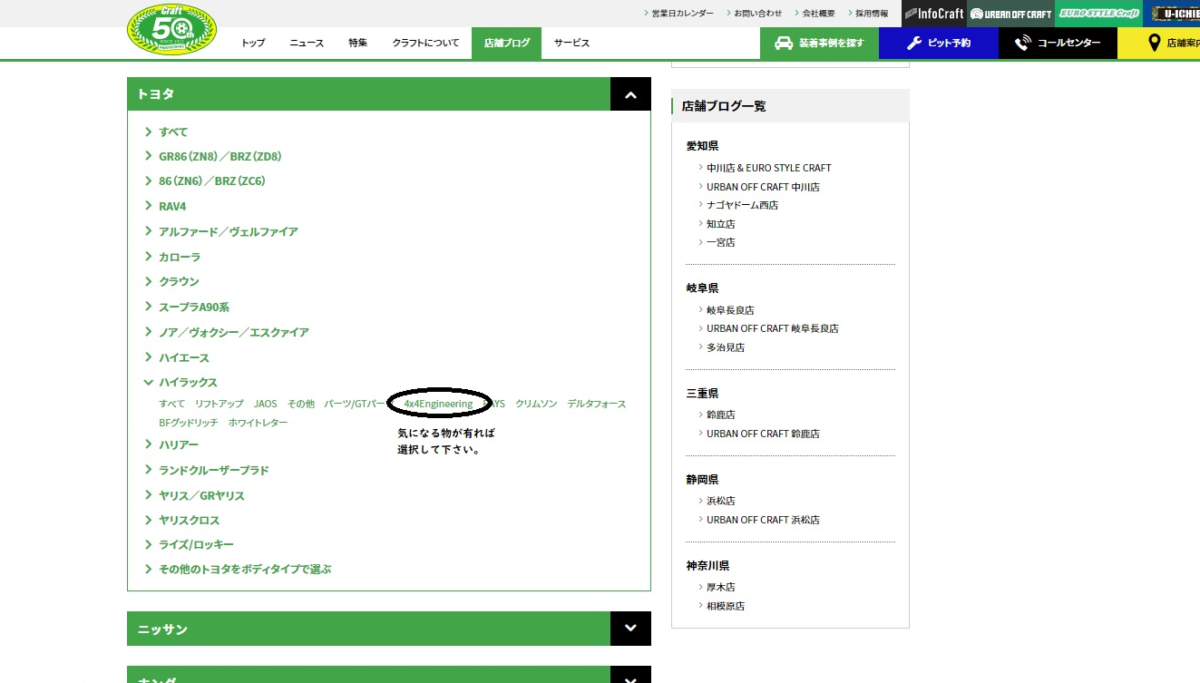Click the map pin store locator icon
This screenshot has height=683, width=1200.
tap(1154, 43)
